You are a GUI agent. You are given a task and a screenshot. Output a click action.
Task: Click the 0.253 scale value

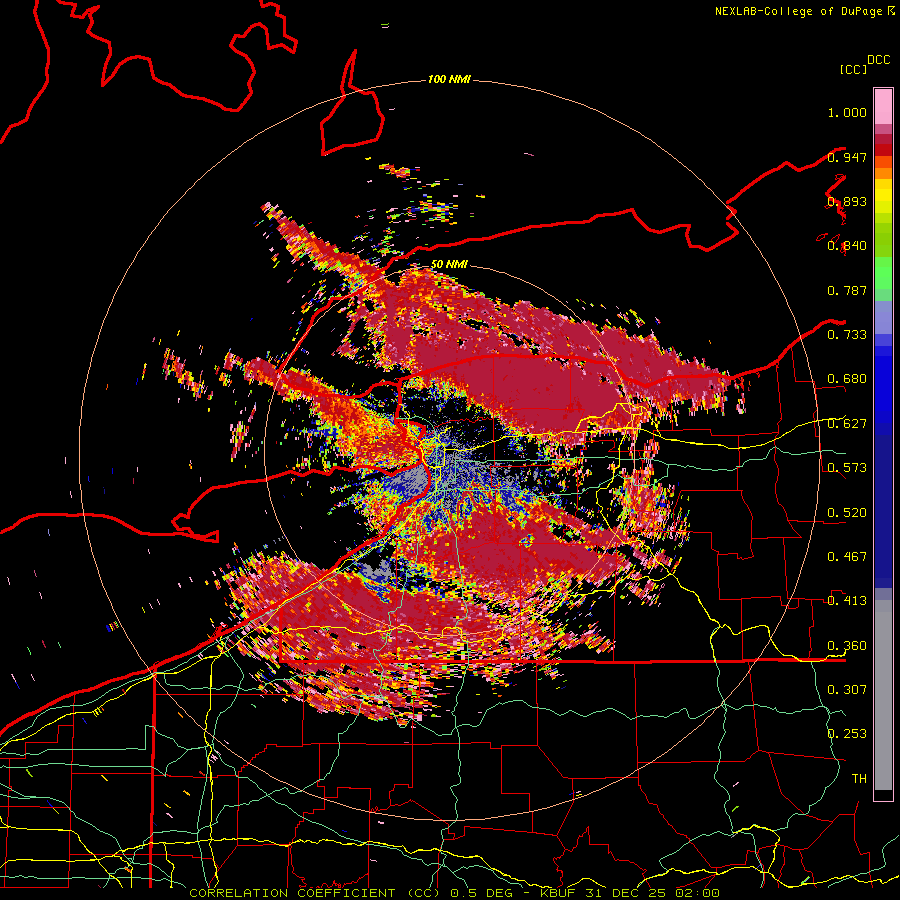(x=847, y=734)
